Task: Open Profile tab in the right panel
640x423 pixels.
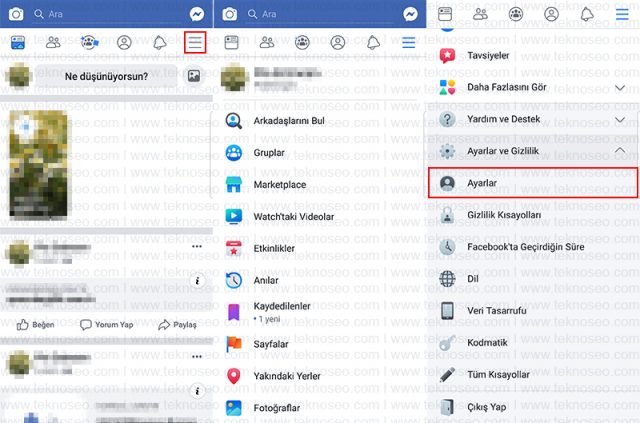Action: pyautogui.click(x=551, y=14)
